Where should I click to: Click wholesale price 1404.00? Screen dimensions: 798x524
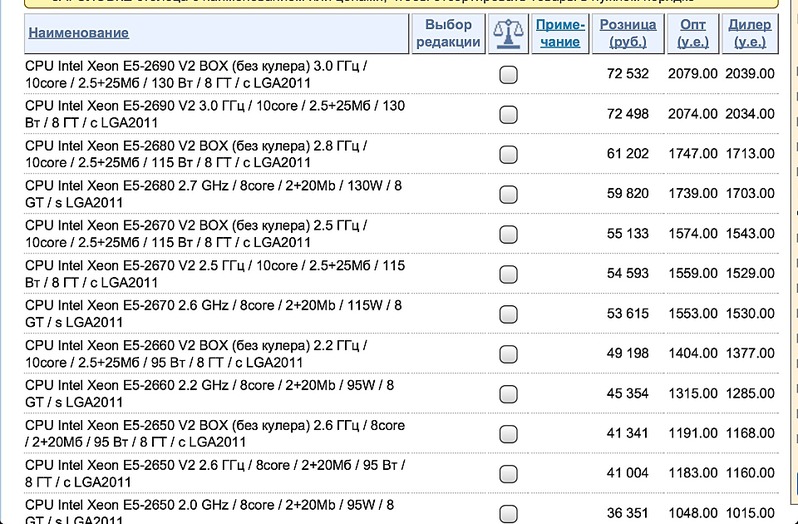[x=693, y=353]
